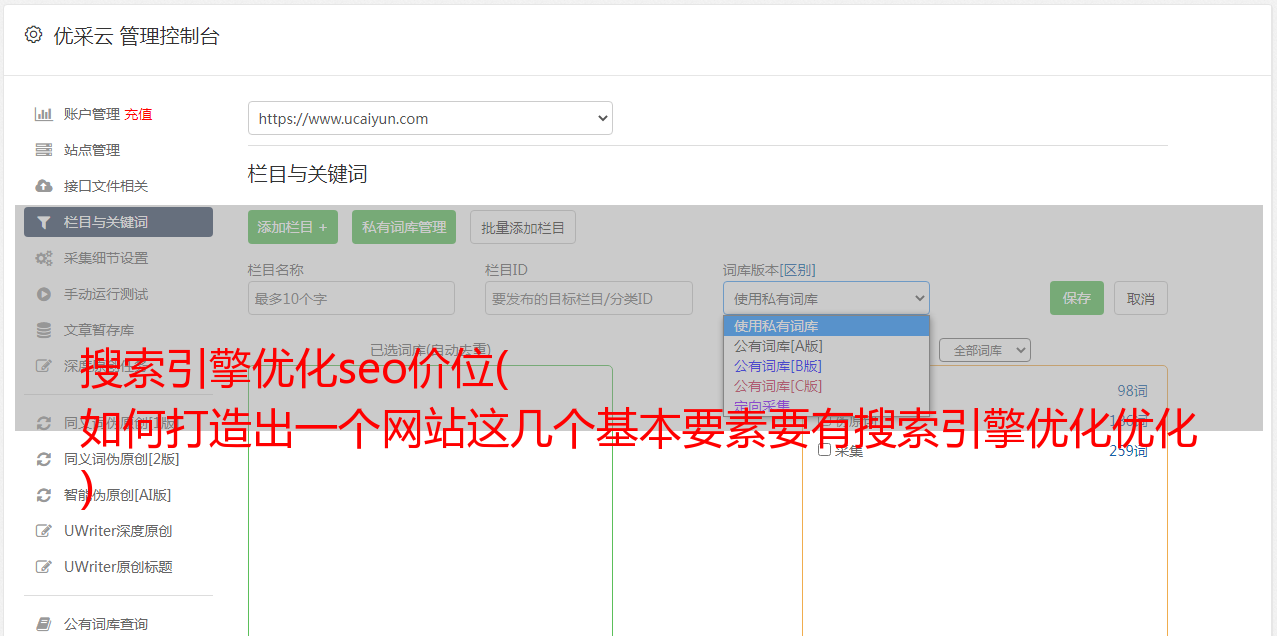Open the 全部词库 filter dropdown
This screenshot has height=636, width=1277.
(x=985, y=350)
